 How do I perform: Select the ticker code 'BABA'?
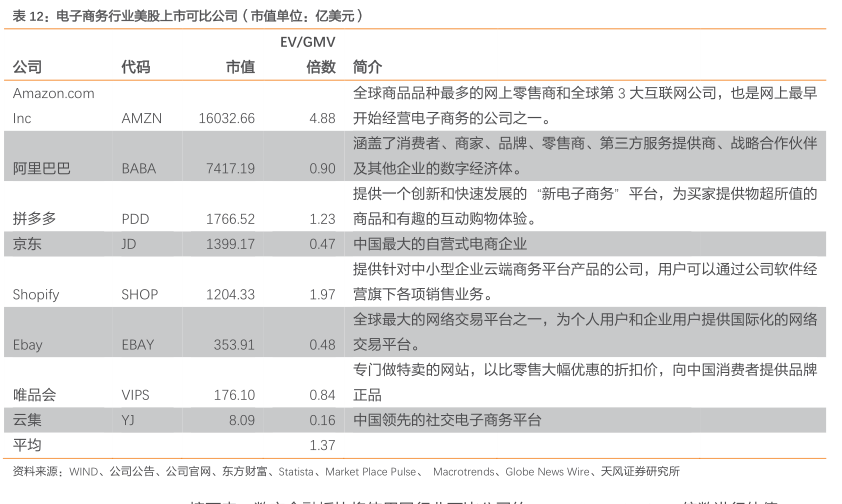coord(139,169)
